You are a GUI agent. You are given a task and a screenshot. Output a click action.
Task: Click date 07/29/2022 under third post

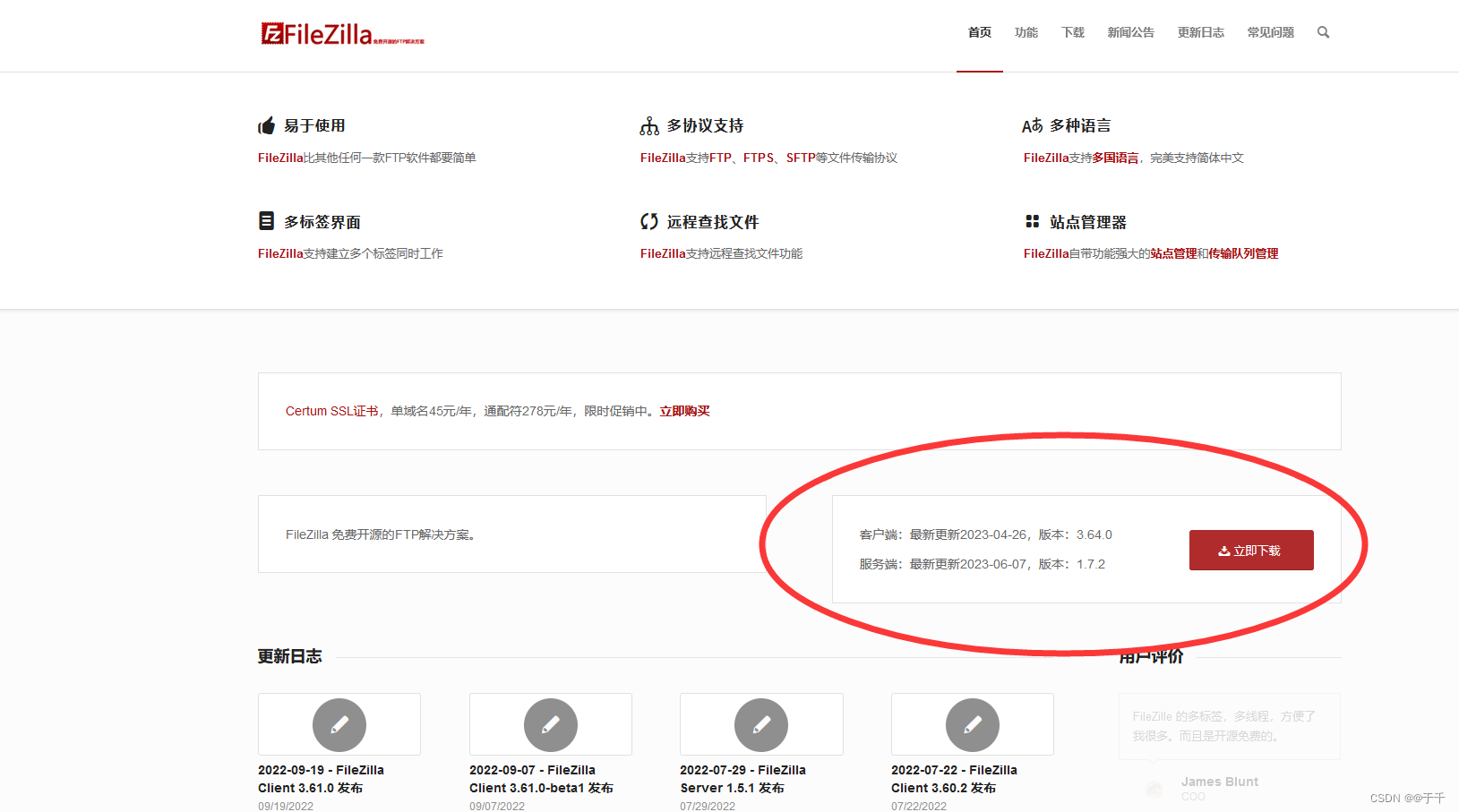click(x=708, y=806)
